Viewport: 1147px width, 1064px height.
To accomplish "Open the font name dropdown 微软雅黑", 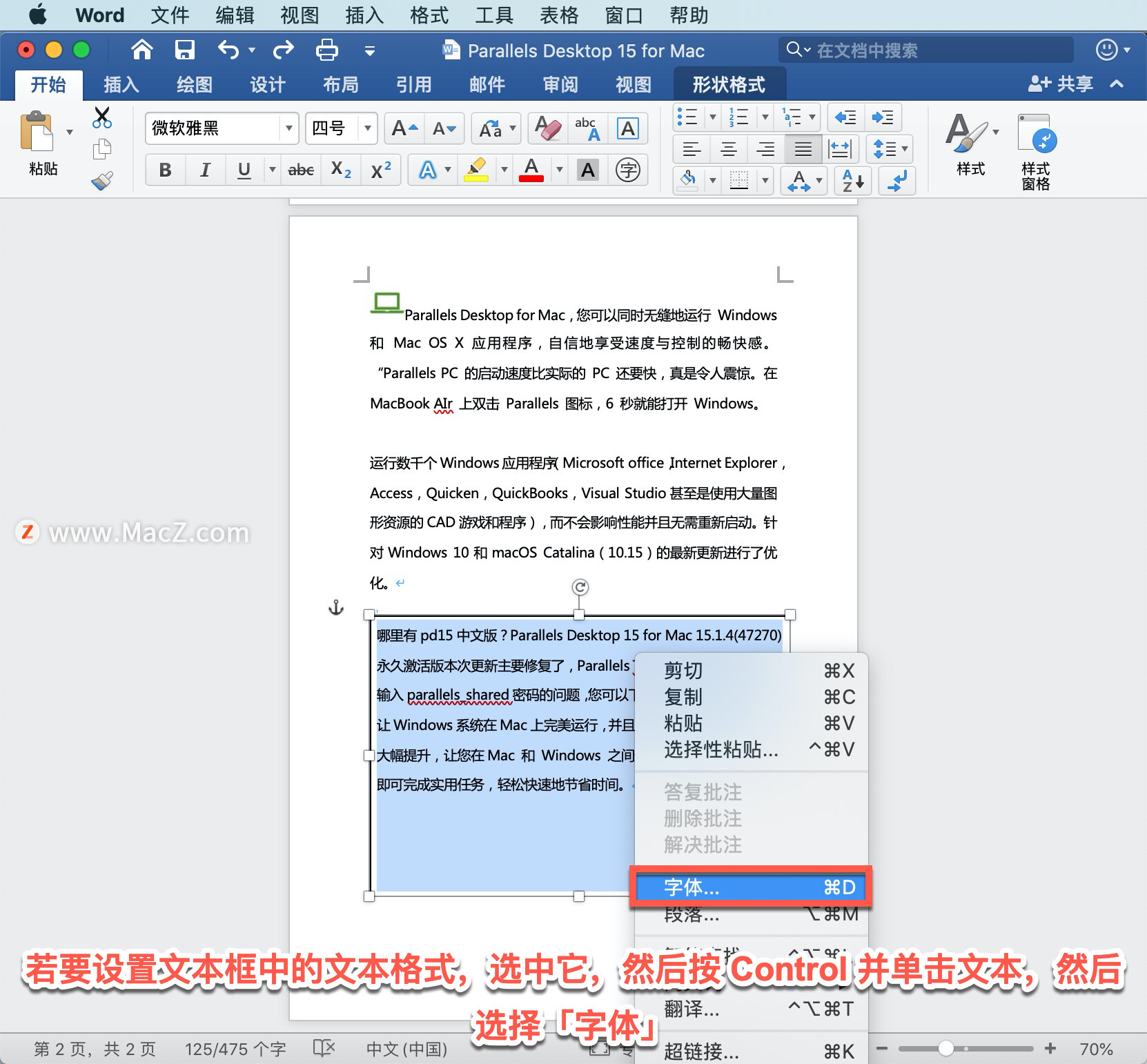I will (289, 128).
